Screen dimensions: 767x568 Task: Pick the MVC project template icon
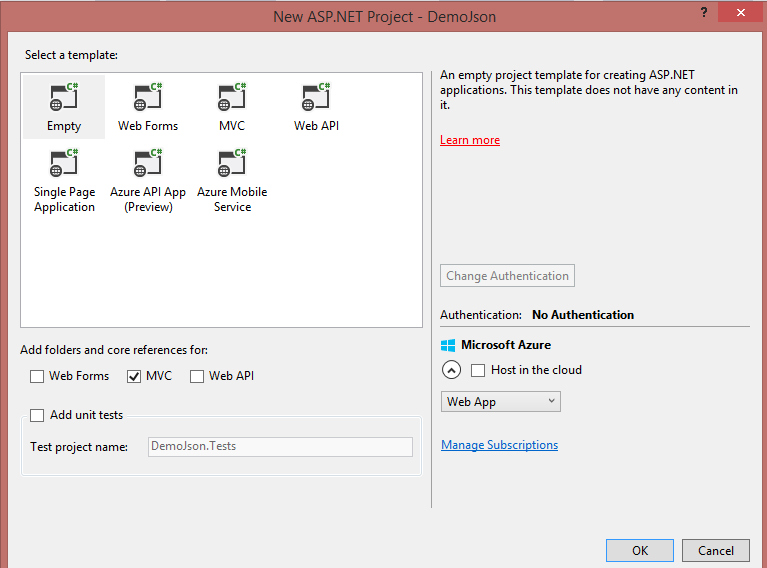(x=232, y=98)
